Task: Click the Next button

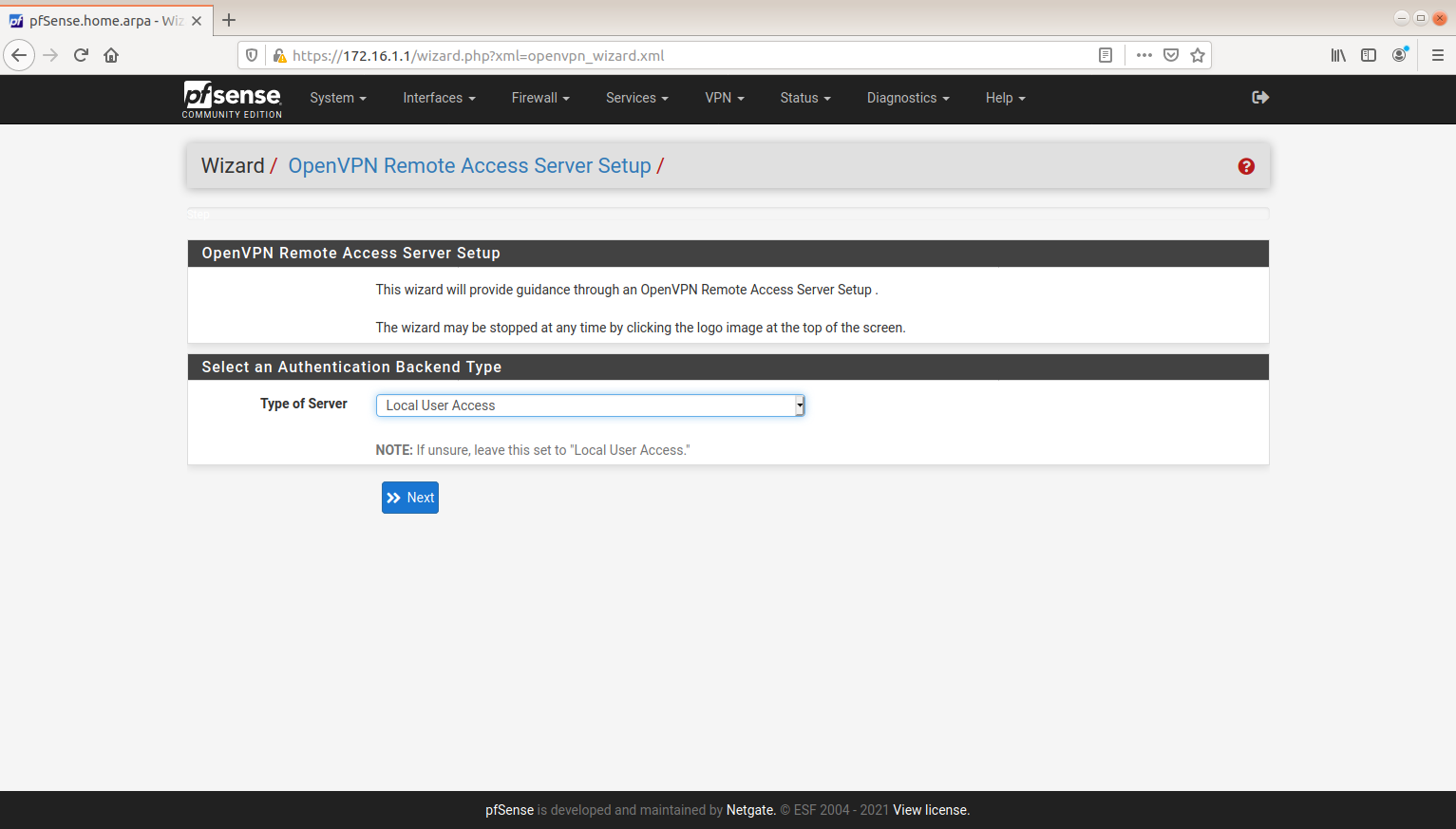Action: tap(410, 498)
